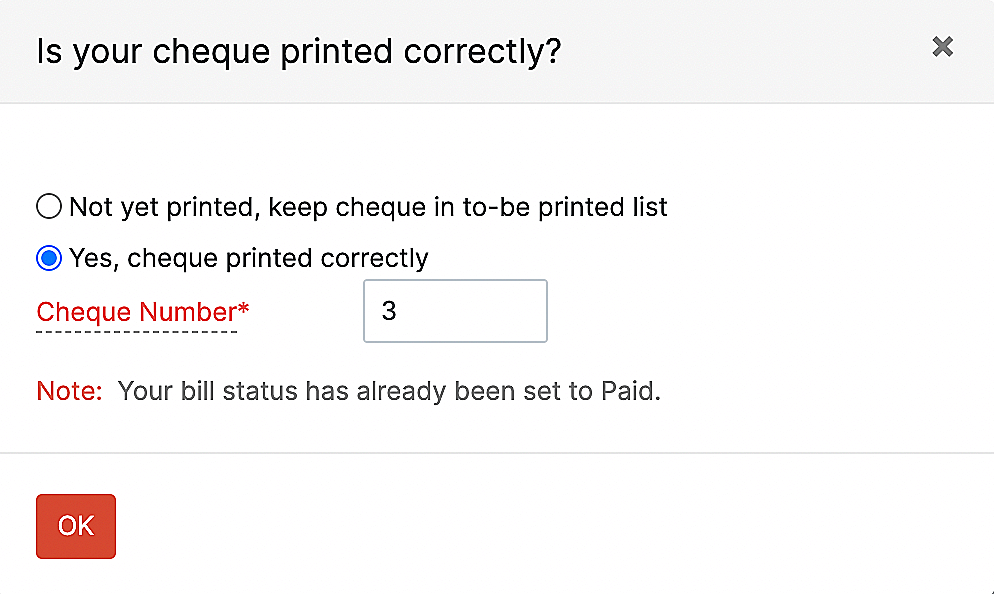Click the dotted underline below Cheque Number
This screenshot has width=994, height=594.
click(136, 331)
